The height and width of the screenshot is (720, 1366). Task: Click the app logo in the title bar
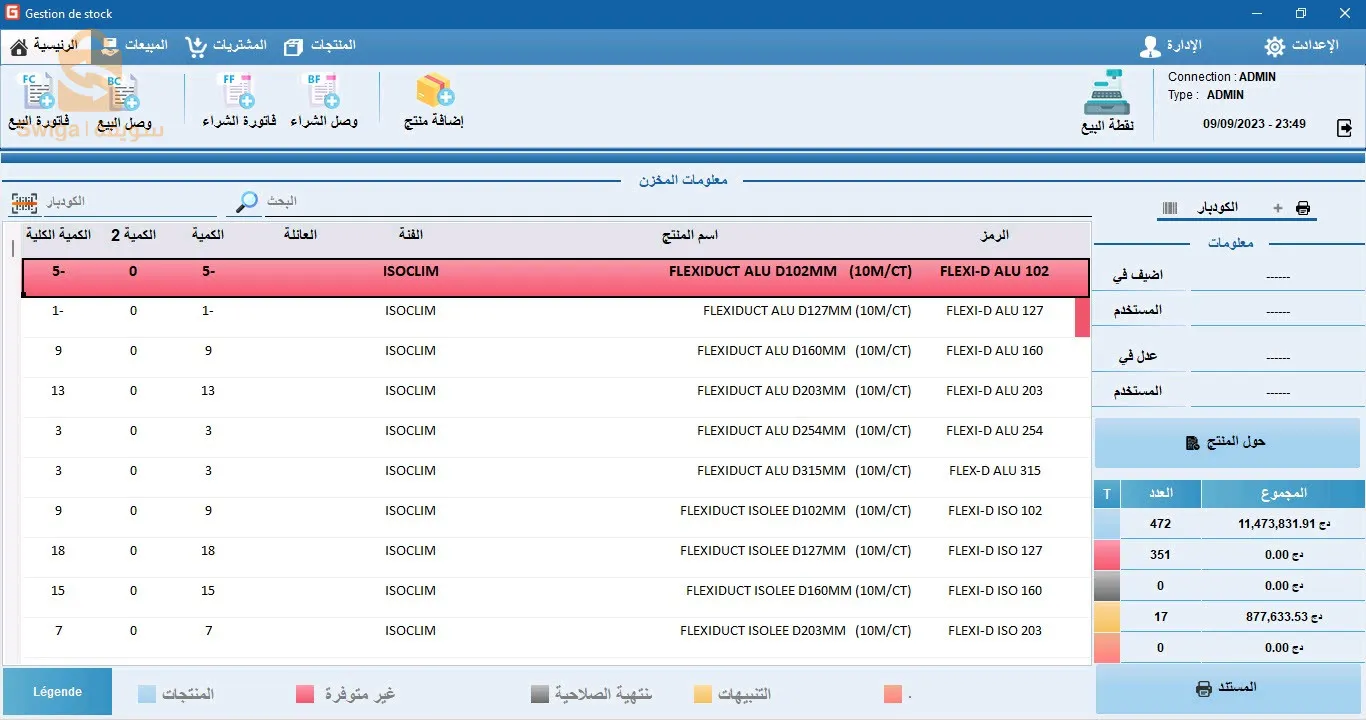pyautogui.click(x=12, y=13)
